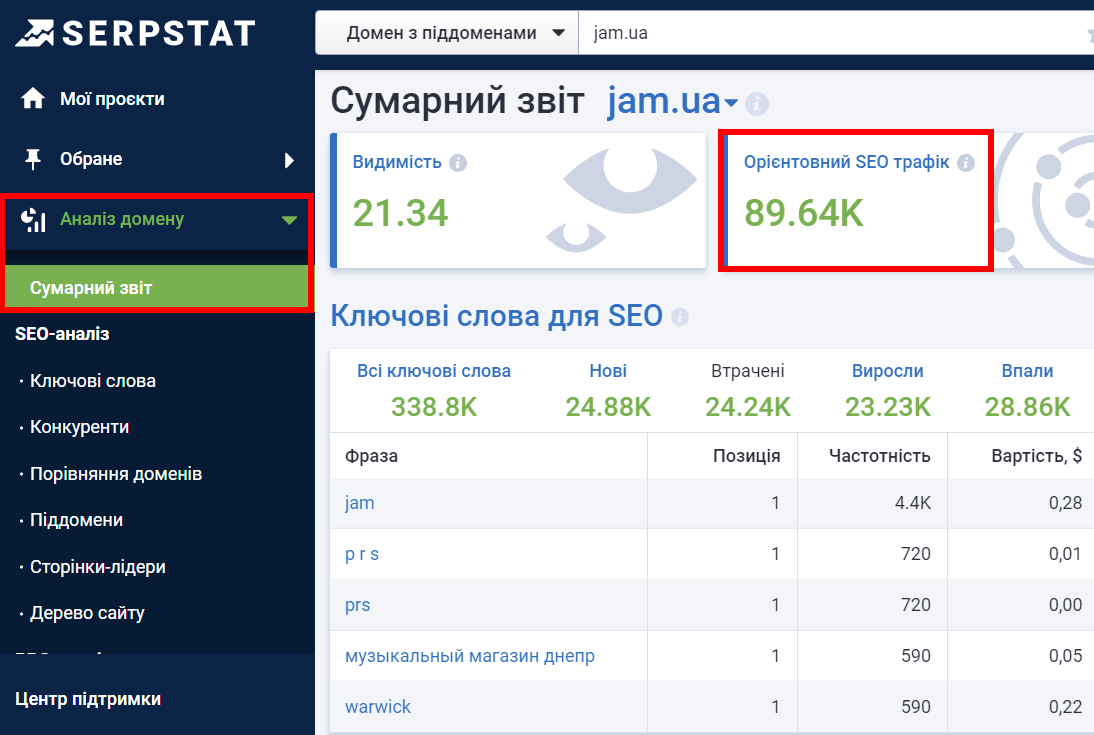Click the 24.88K new keywords value
Image resolution: width=1094 pixels, height=735 pixels.
pos(608,407)
